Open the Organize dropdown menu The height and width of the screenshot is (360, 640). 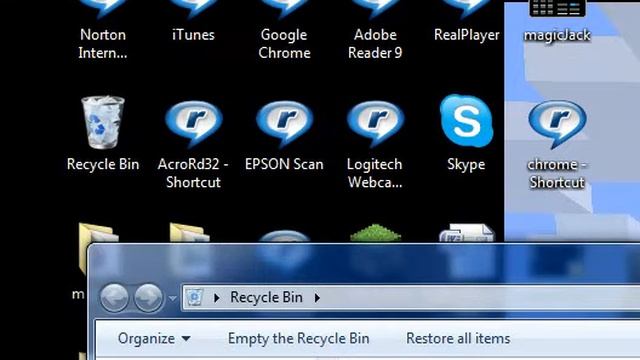tap(154, 338)
